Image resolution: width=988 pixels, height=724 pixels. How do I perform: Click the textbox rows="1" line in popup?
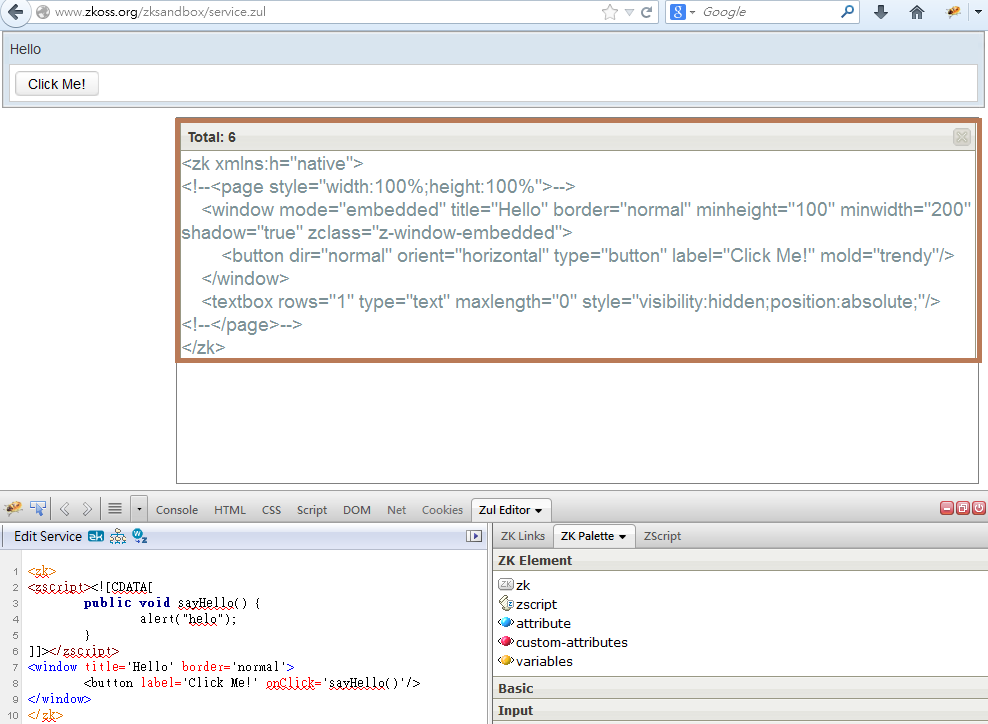[x=571, y=302]
